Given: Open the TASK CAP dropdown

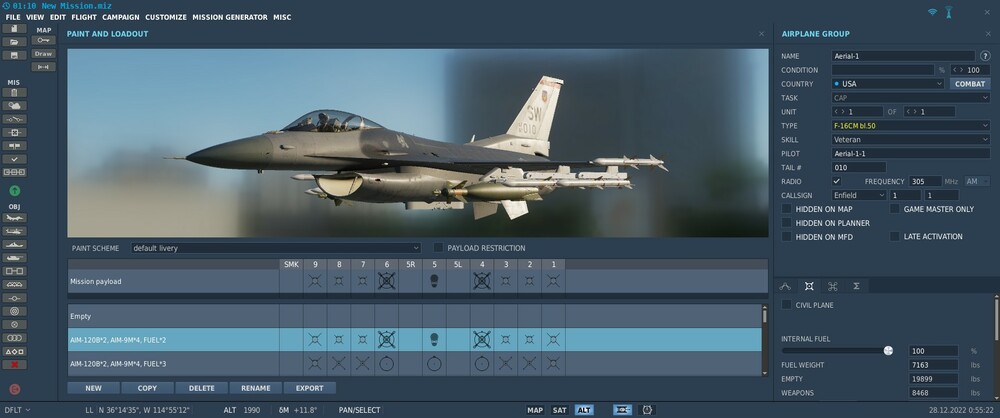Looking at the screenshot, I should (x=911, y=98).
